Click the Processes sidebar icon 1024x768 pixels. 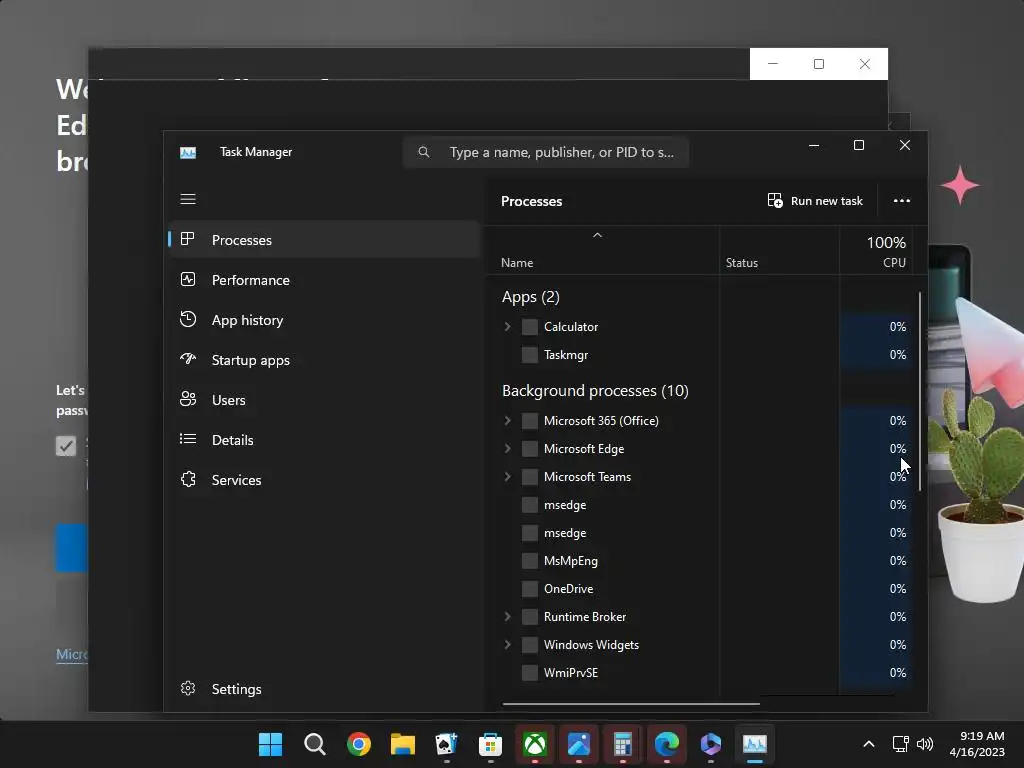pos(187,239)
